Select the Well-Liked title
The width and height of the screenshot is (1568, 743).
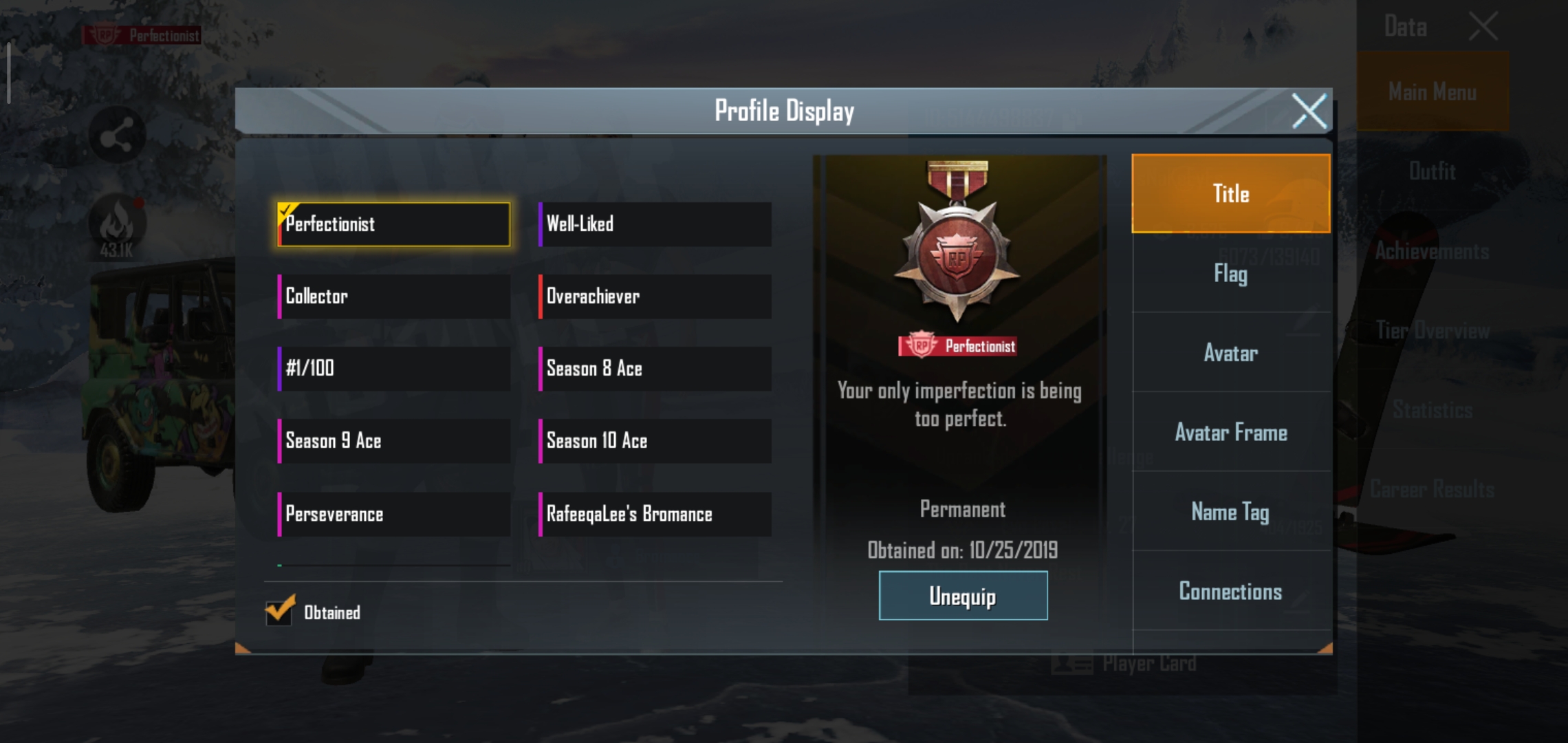click(655, 224)
